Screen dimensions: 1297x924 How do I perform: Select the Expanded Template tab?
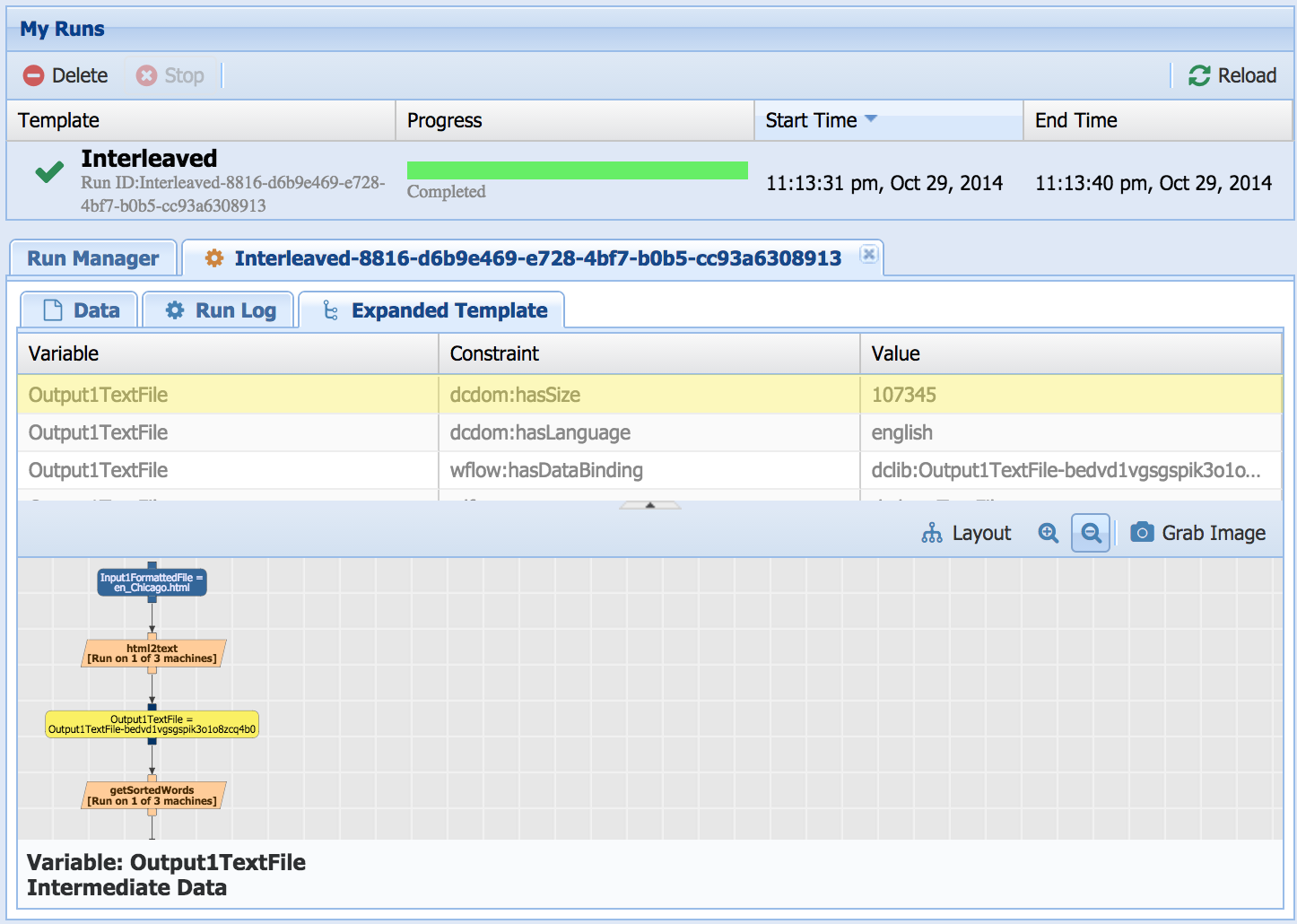pyautogui.click(x=433, y=311)
